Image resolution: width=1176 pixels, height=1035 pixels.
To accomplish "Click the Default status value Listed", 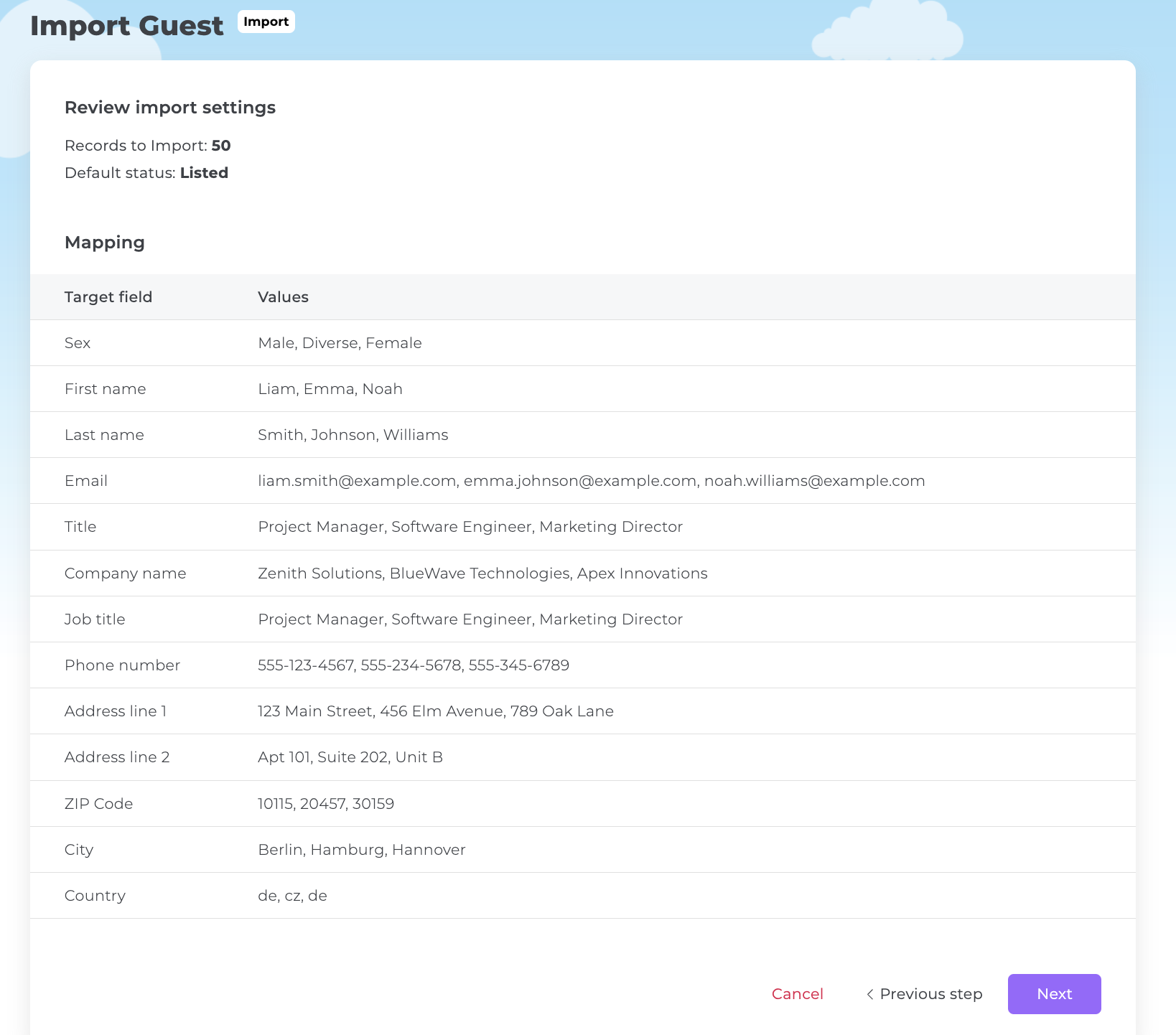I will tap(204, 173).
